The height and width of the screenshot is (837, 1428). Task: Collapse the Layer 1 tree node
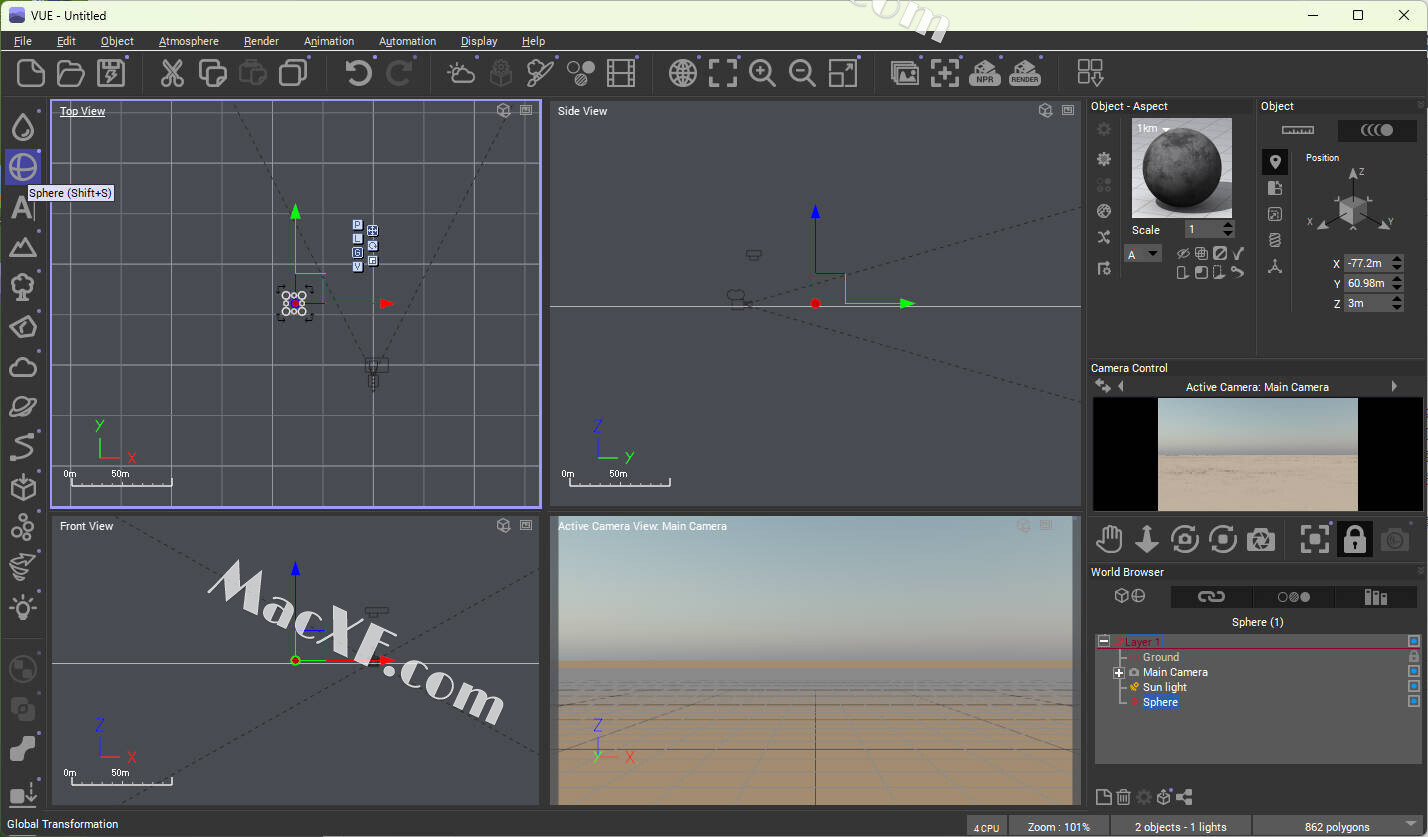coord(1104,642)
